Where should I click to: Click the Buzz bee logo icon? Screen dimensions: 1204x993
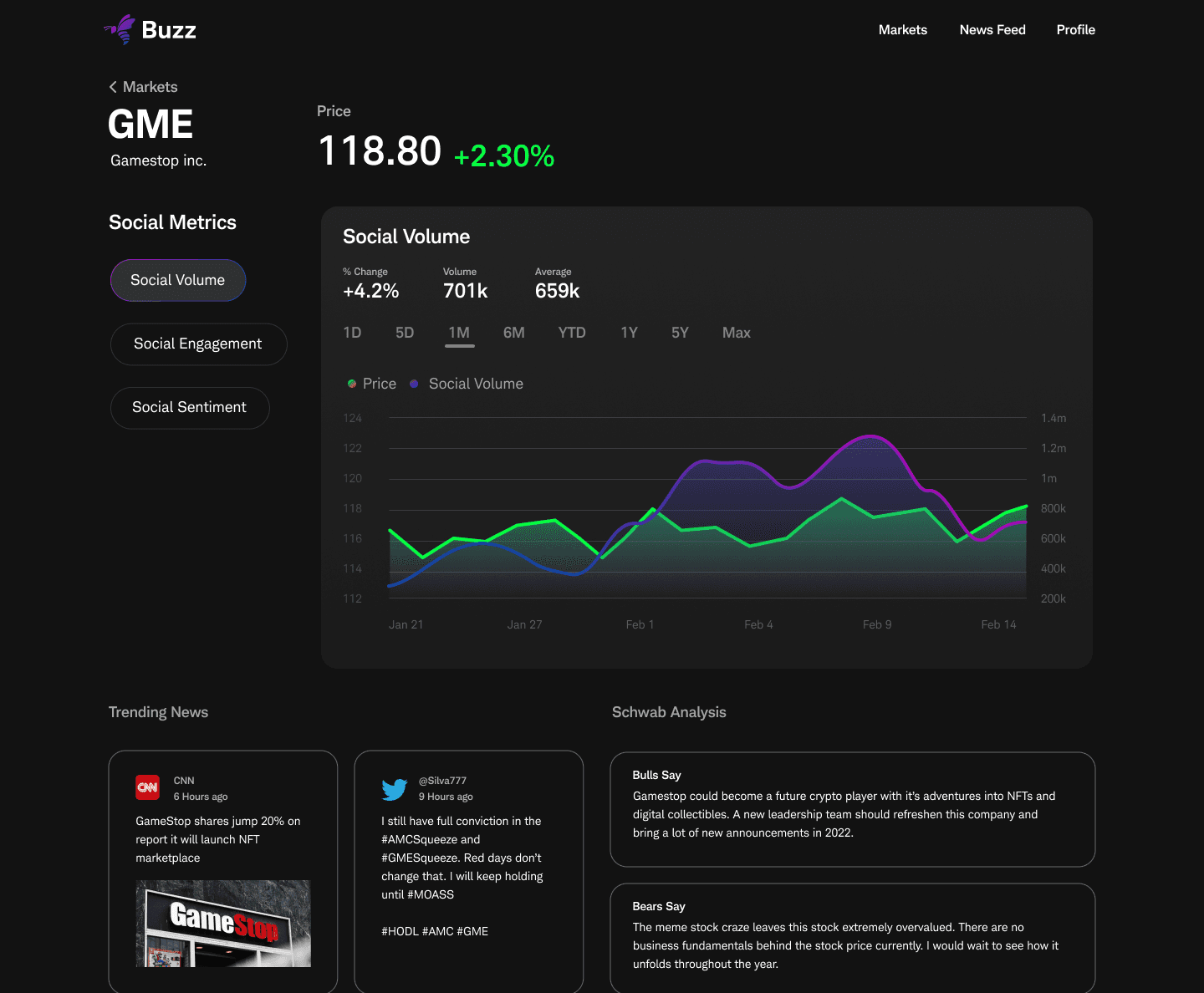click(x=120, y=29)
